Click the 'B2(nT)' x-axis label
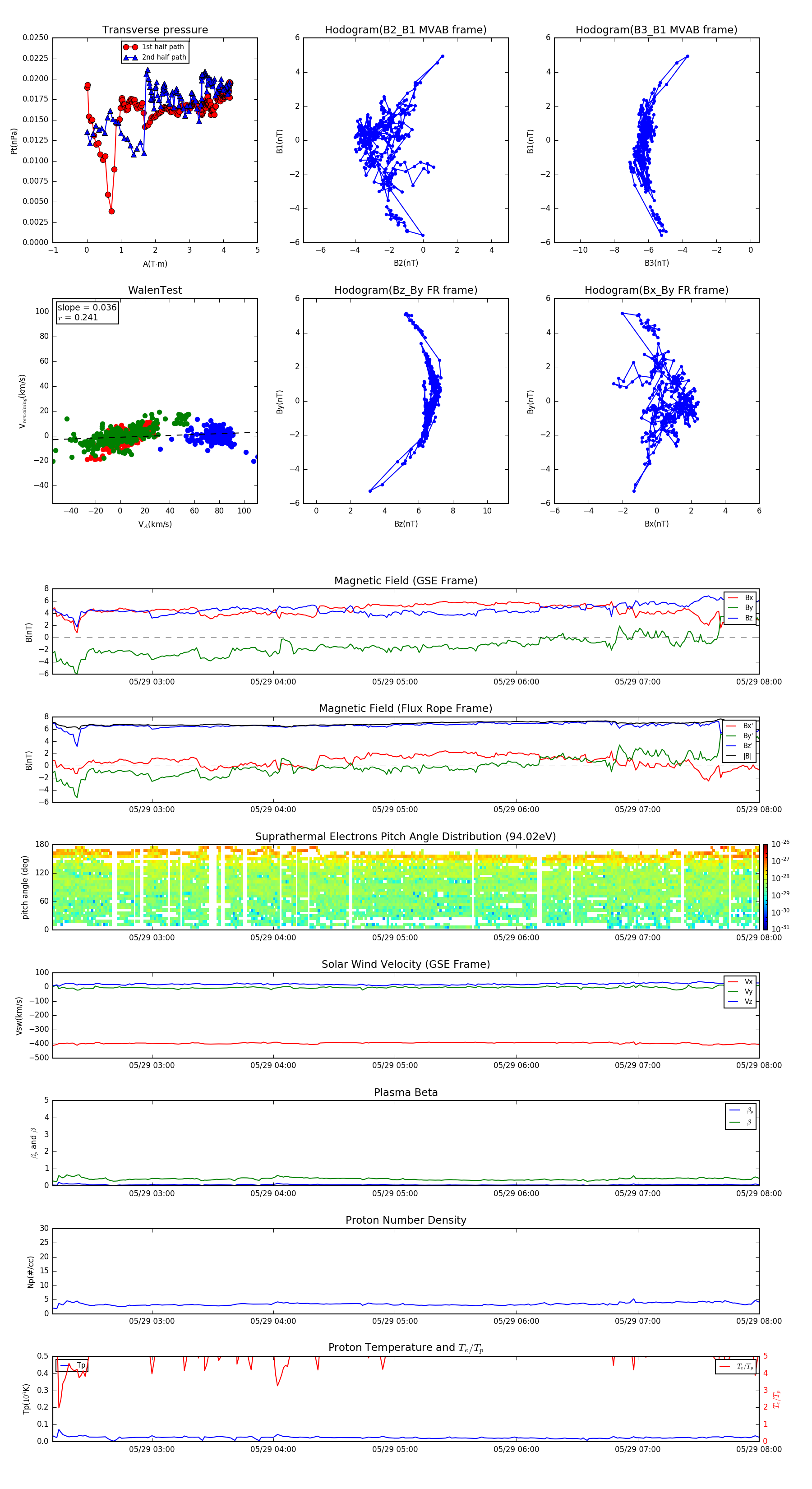The image size is (812, 1489). click(406, 263)
